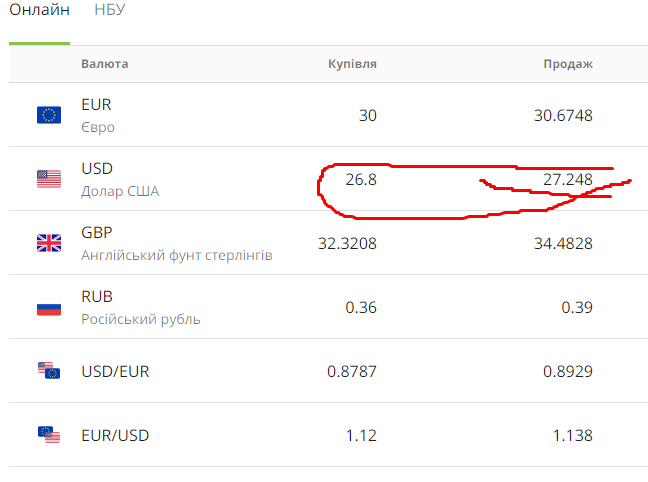Click the EUR/USD paired flags icon

(x=49, y=434)
